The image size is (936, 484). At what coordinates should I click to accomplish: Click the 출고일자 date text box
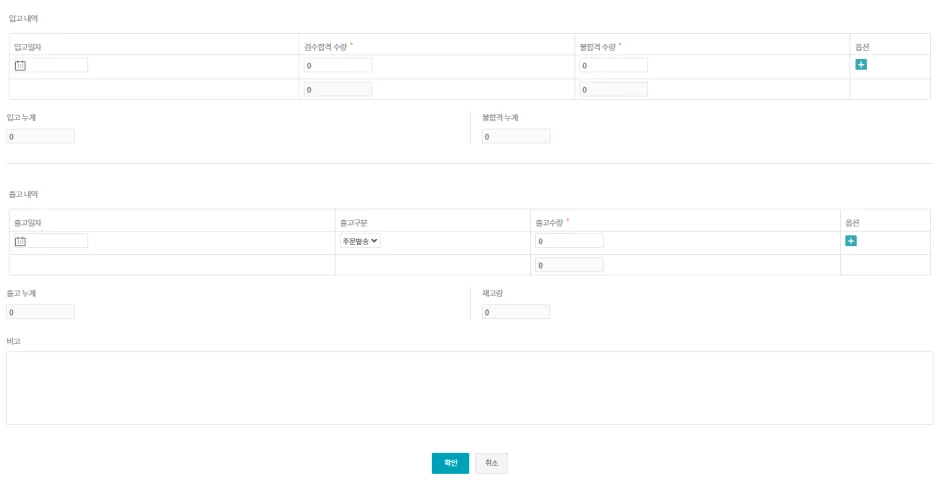57,241
